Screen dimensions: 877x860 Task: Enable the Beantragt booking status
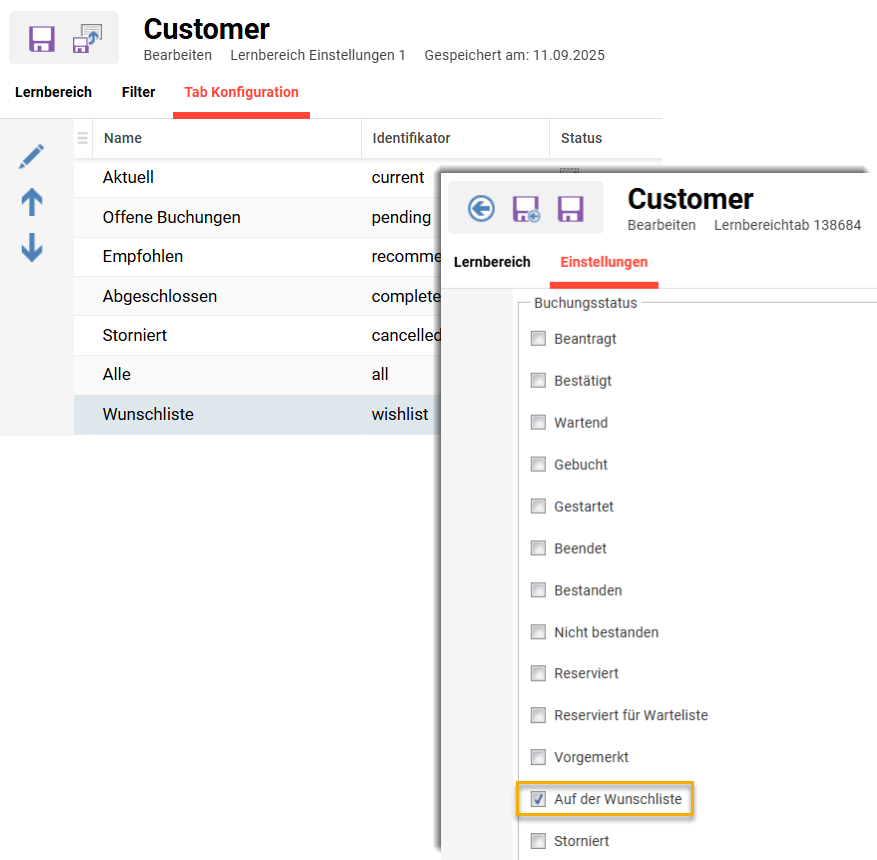click(x=538, y=338)
